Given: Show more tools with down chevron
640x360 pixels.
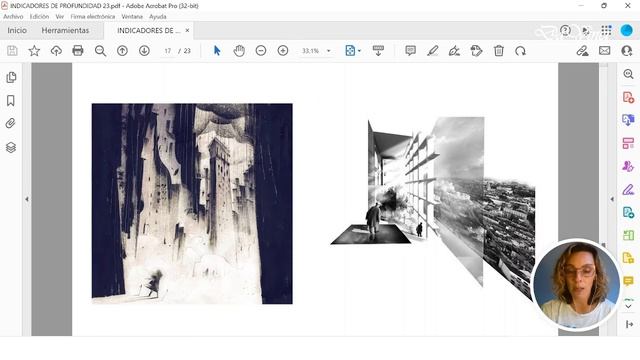Looking at the screenshot, I should pyautogui.click(x=629, y=306).
